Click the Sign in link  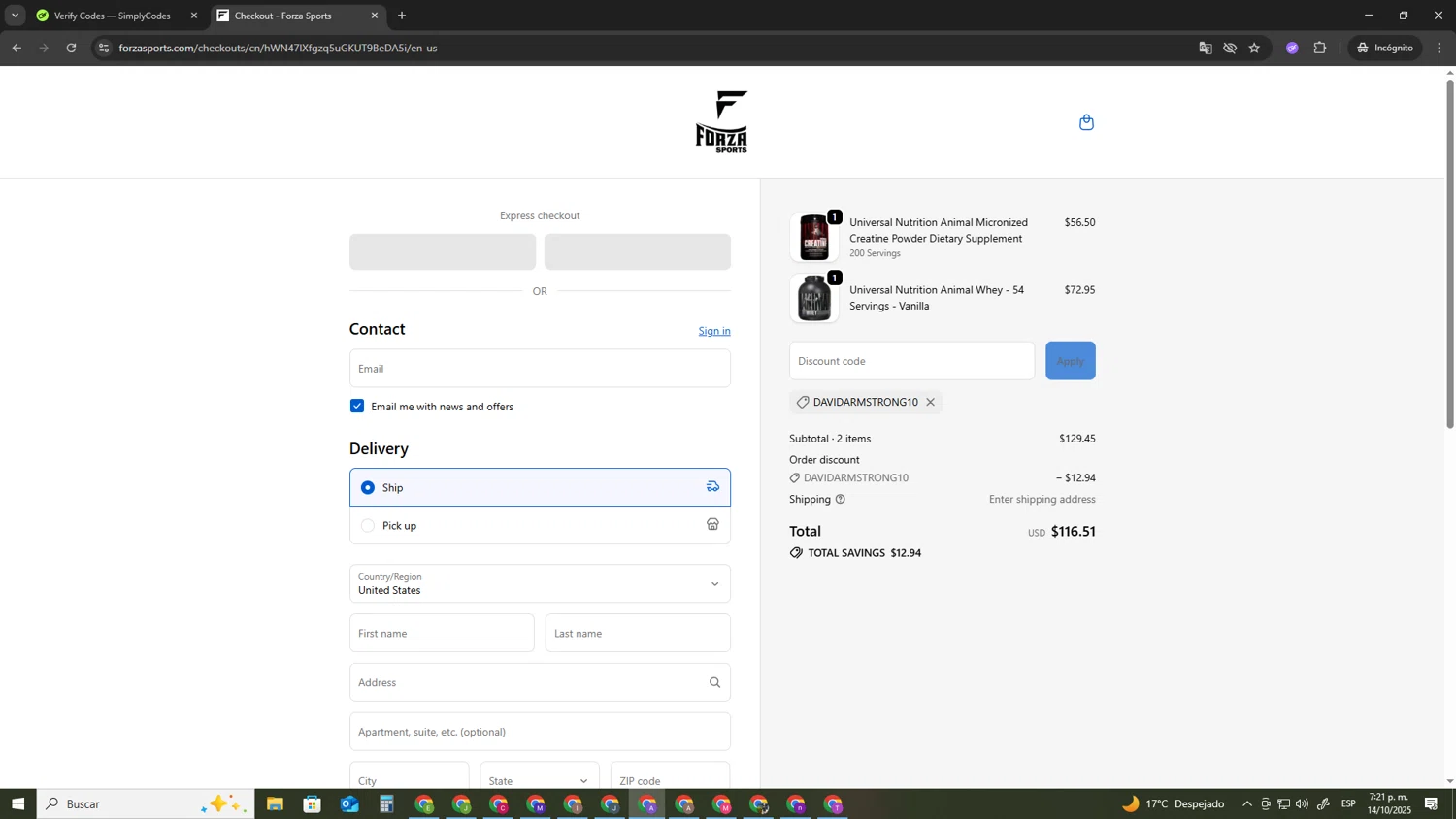point(714,331)
